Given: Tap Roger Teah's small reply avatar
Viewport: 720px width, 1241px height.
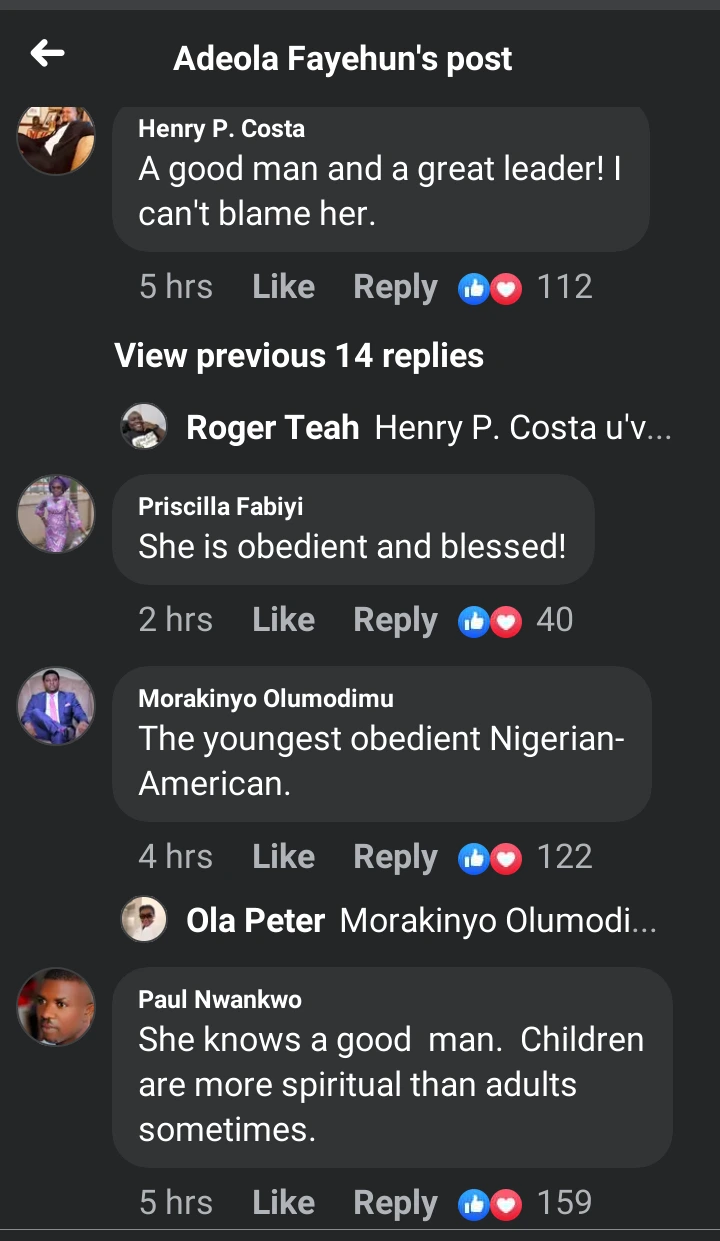Looking at the screenshot, I should point(144,427).
